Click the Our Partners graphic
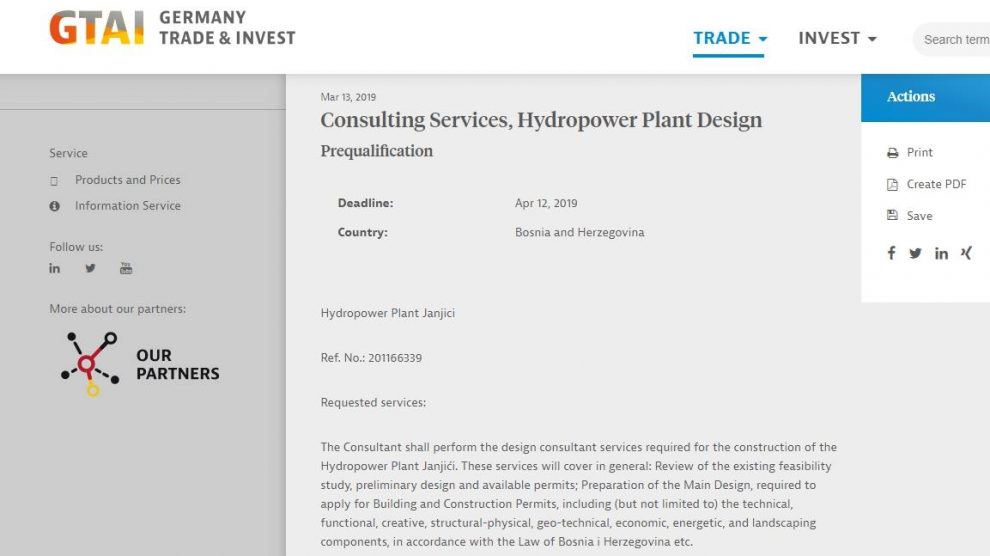Image resolution: width=990 pixels, height=556 pixels. [x=140, y=364]
